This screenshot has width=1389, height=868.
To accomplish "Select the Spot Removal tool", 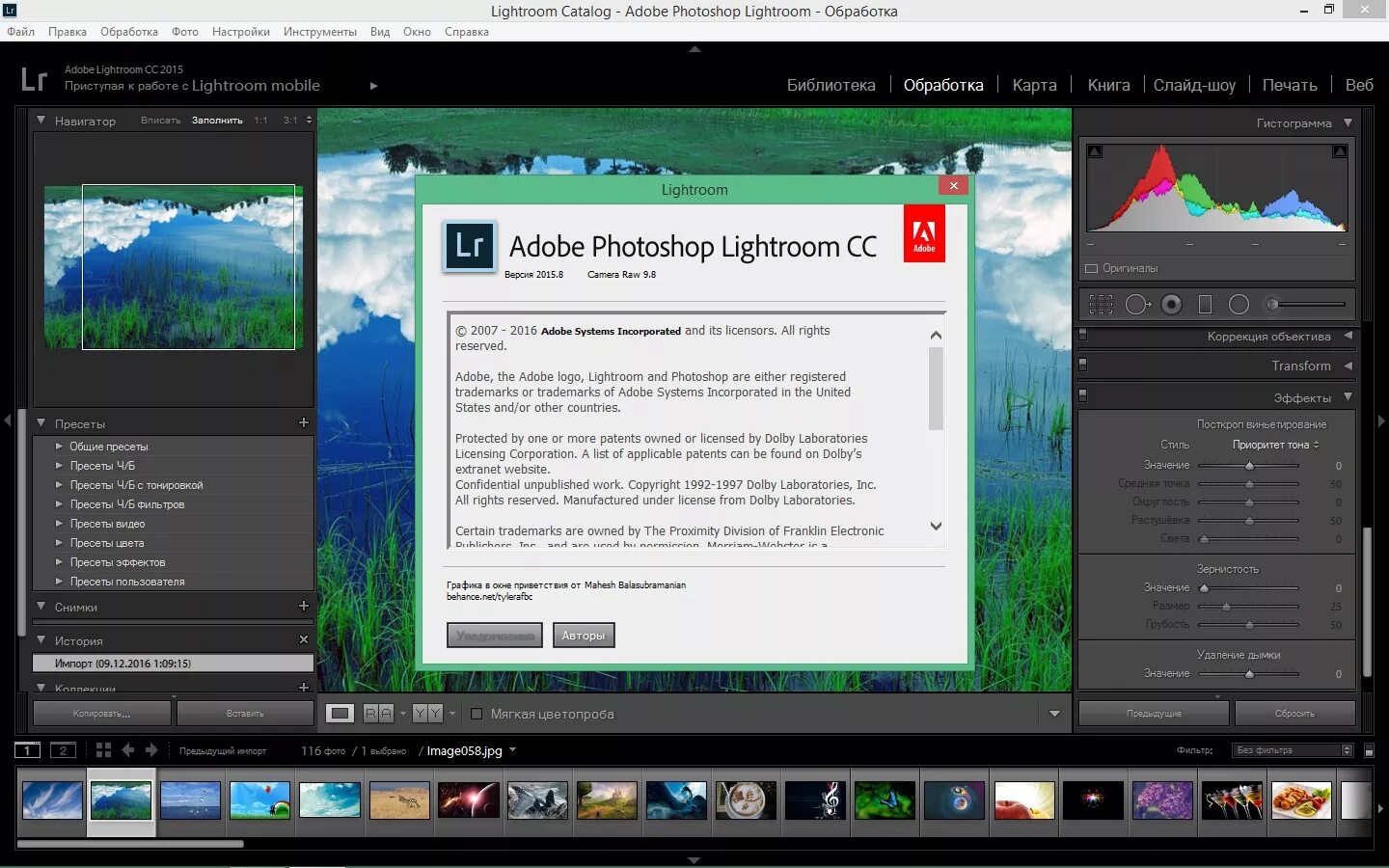I will pos(1137,305).
